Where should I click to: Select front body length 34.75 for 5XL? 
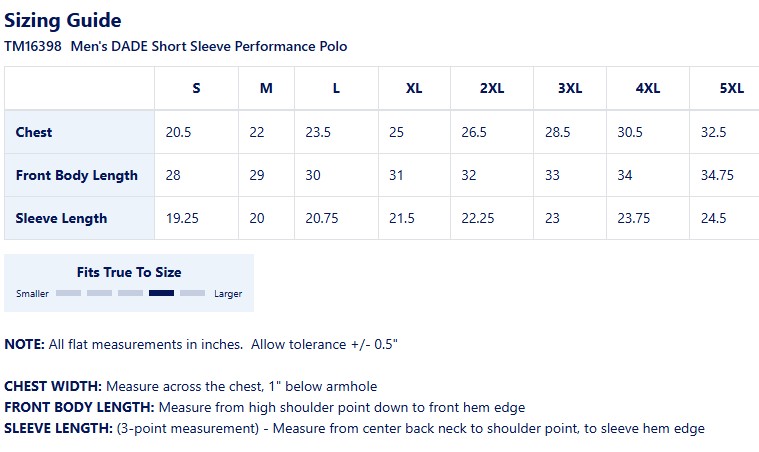click(x=717, y=175)
